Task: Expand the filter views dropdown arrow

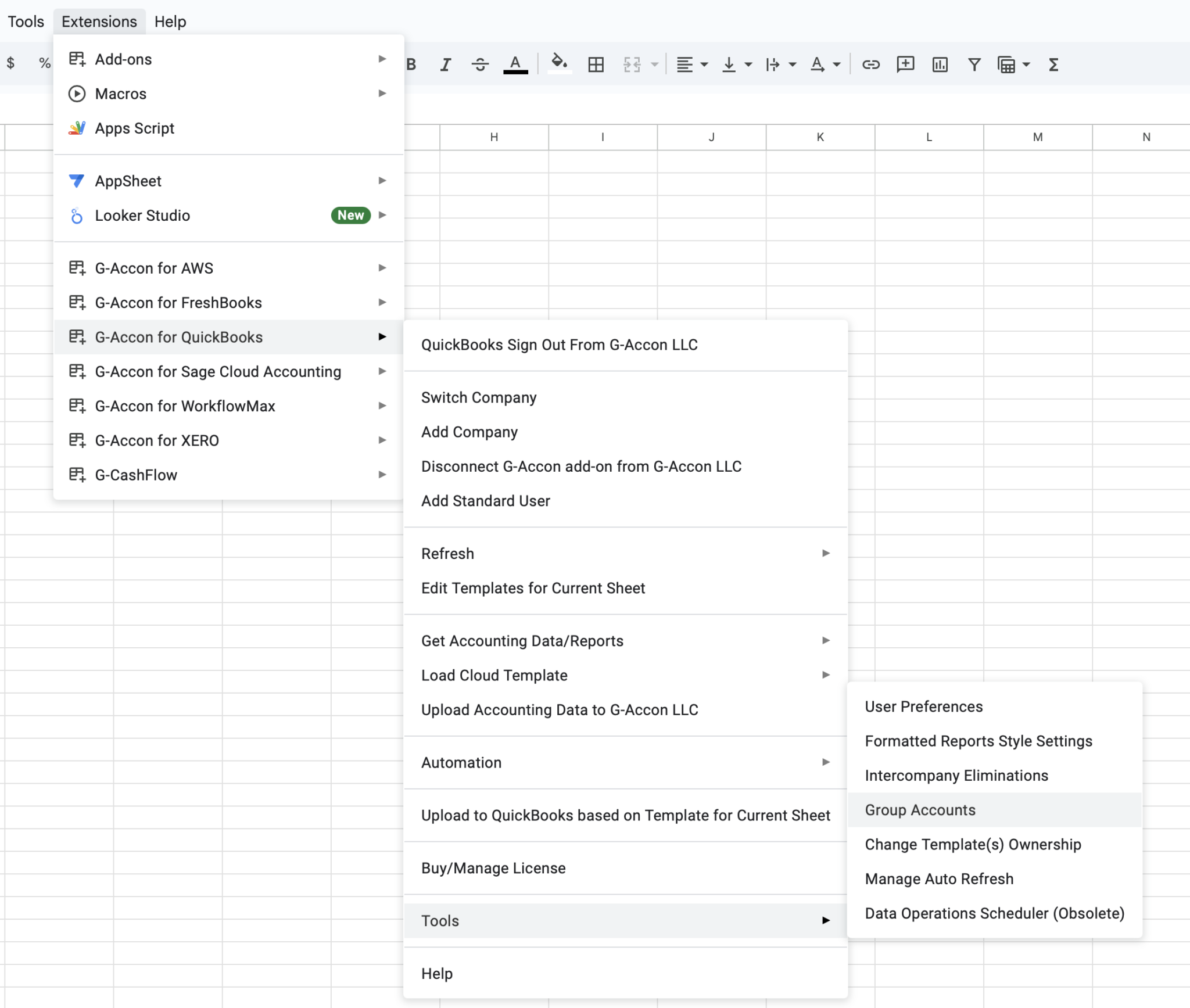Action: tap(1027, 64)
